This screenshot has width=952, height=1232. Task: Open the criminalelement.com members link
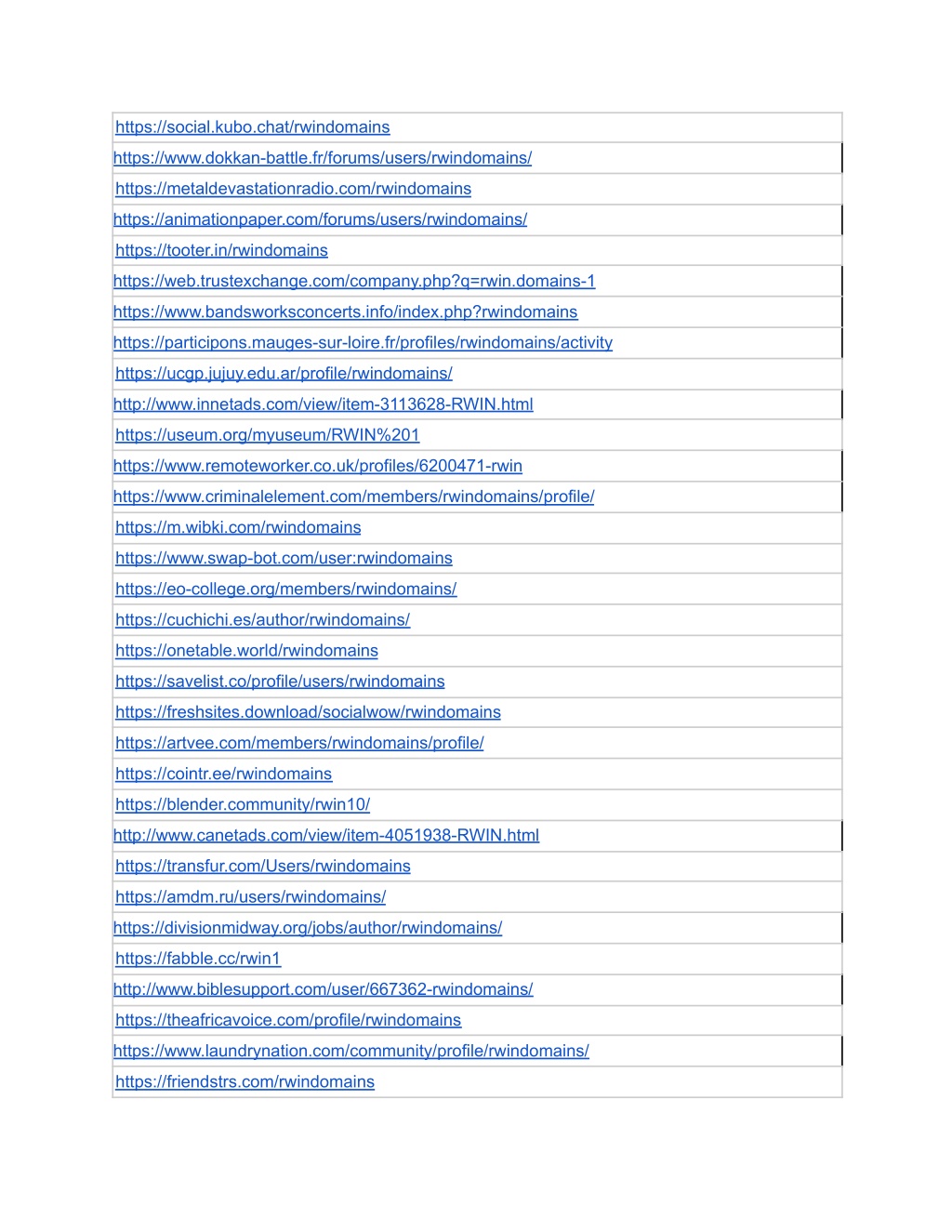(353, 497)
